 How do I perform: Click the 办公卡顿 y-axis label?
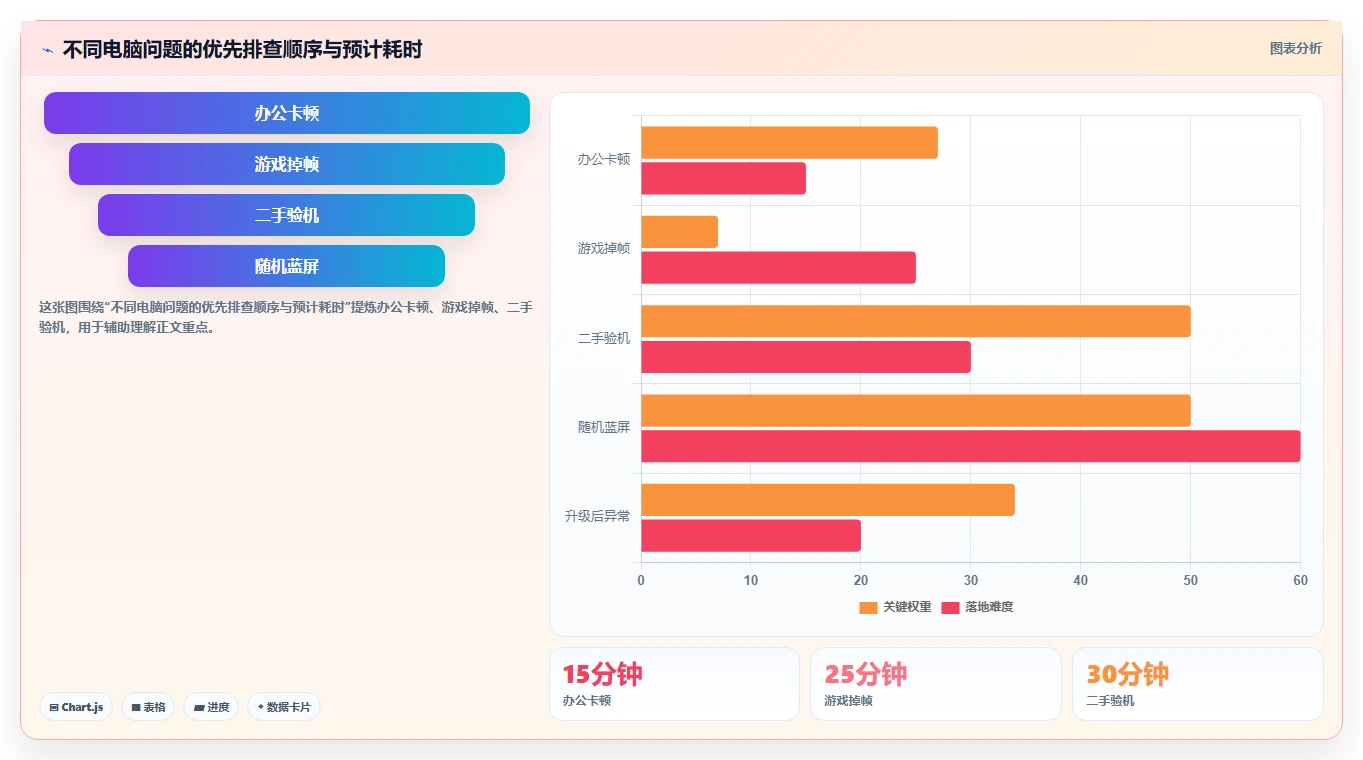click(604, 159)
